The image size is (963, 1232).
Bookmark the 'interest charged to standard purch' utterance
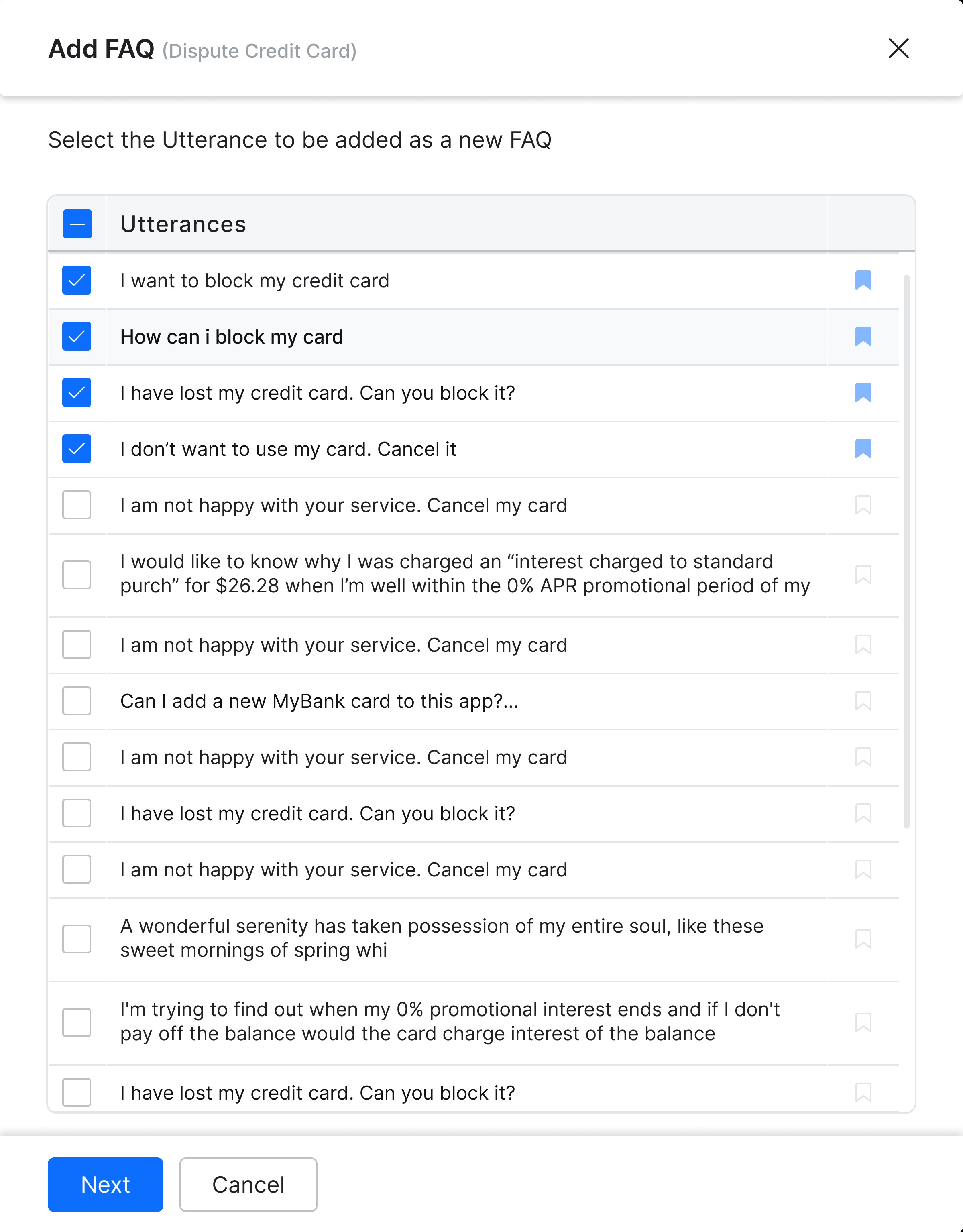coord(863,575)
